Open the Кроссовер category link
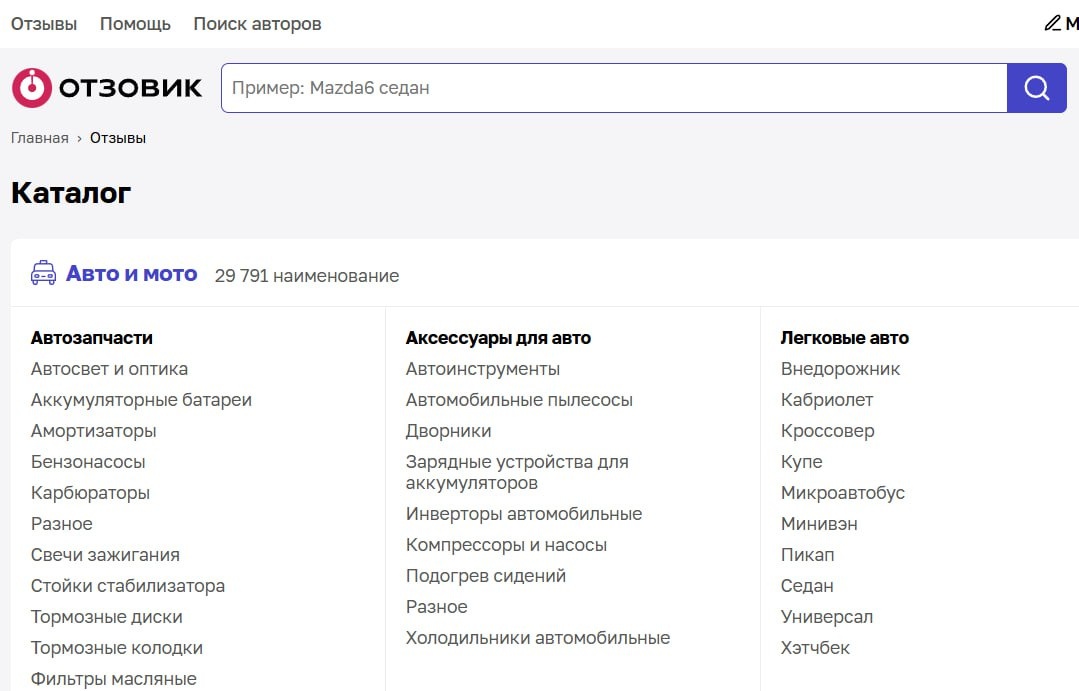1079x691 pixels. point(827,431)
